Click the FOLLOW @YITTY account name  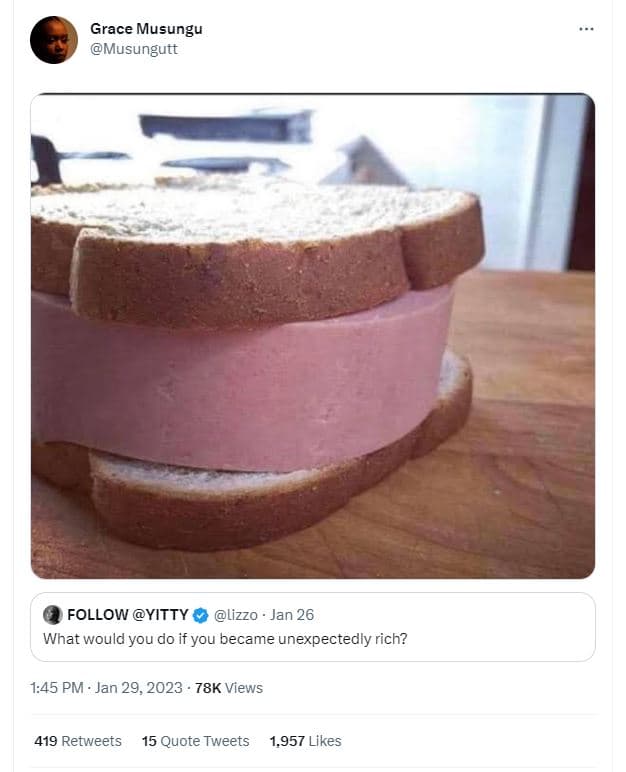[128, 615]
